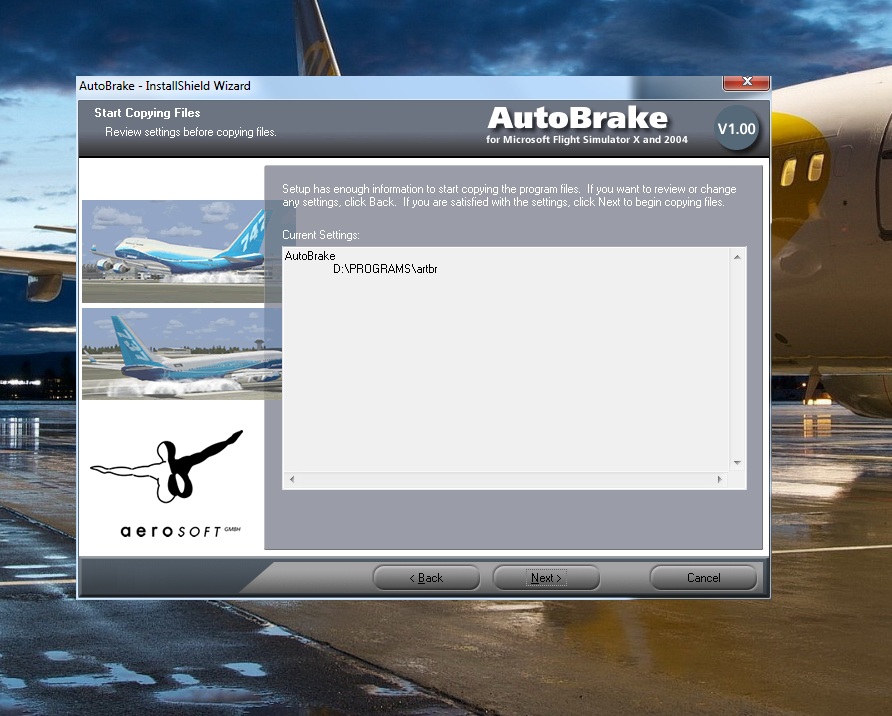892x716 pixels.
Task: Go back with the Back button
Action: [426, 578]
